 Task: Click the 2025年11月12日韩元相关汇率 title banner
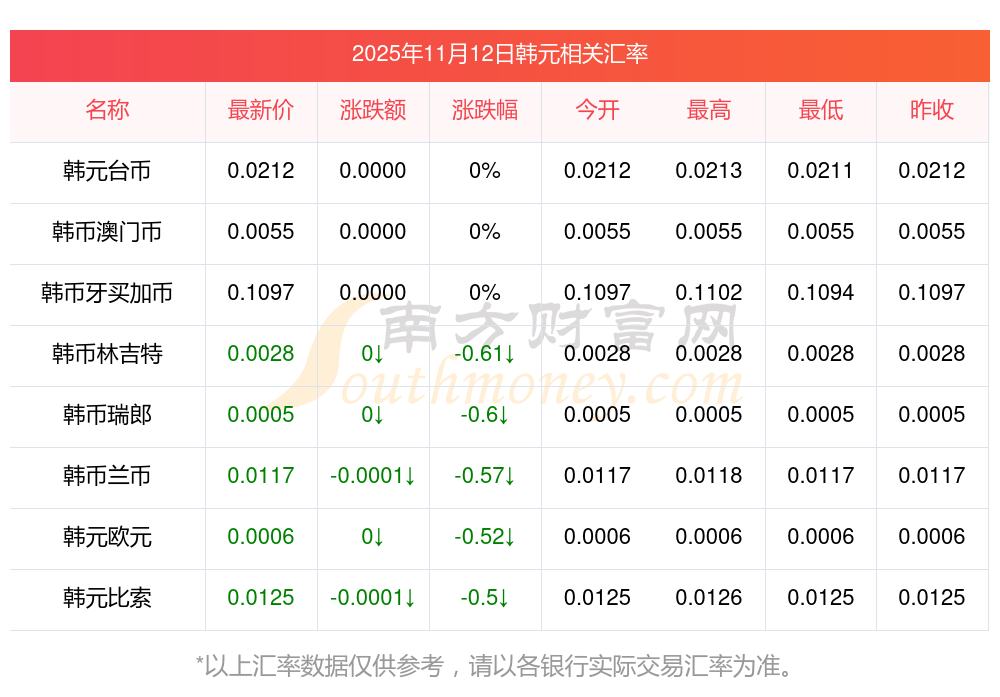coord(499,54)
